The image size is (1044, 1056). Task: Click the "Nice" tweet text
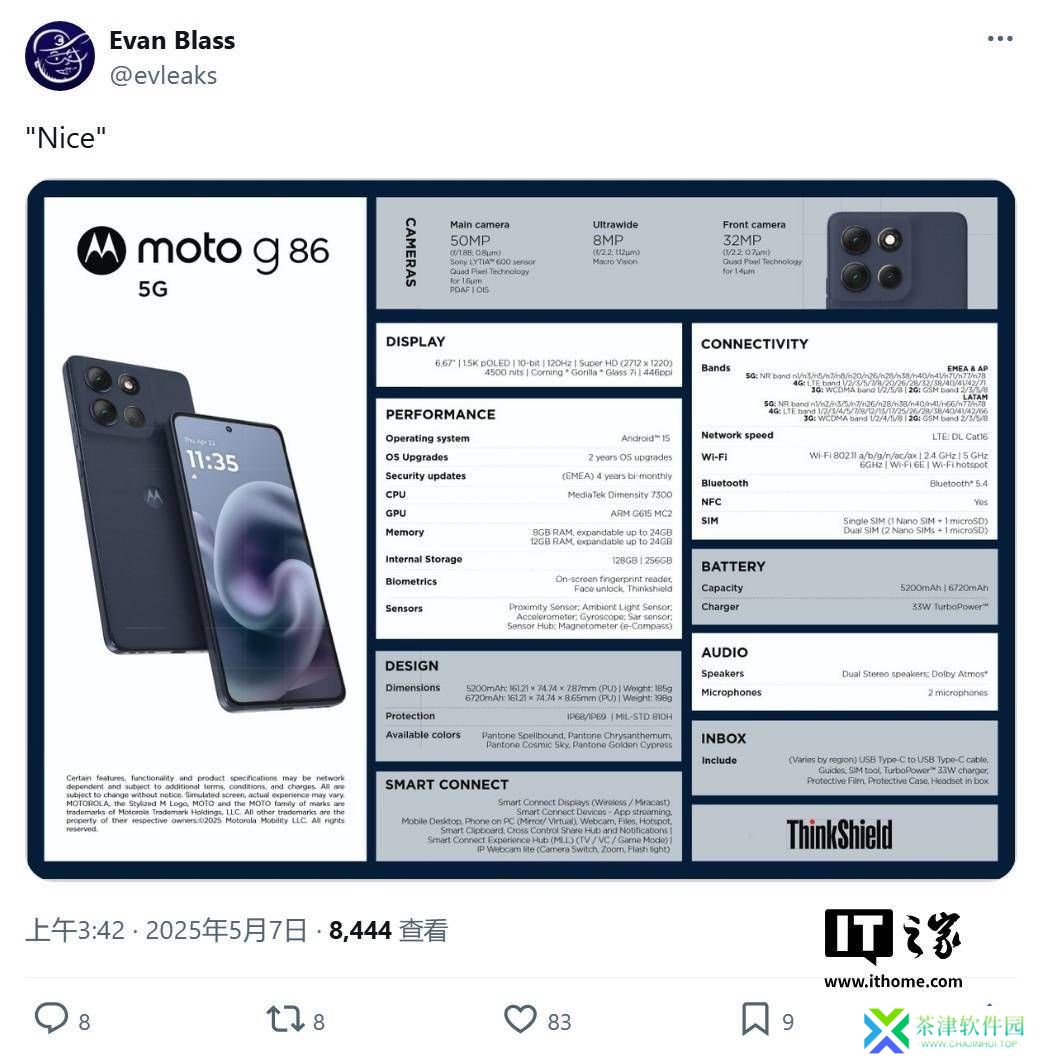point(65,138)
